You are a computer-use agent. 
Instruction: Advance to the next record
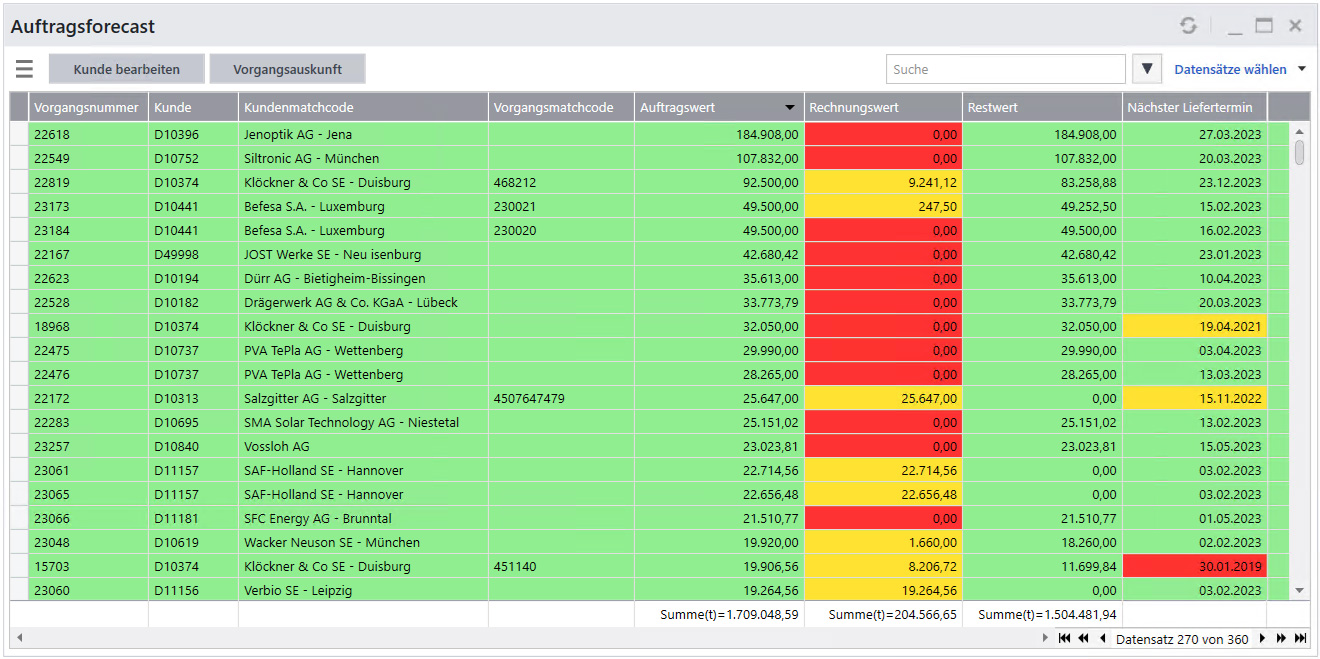point(1262,638)
